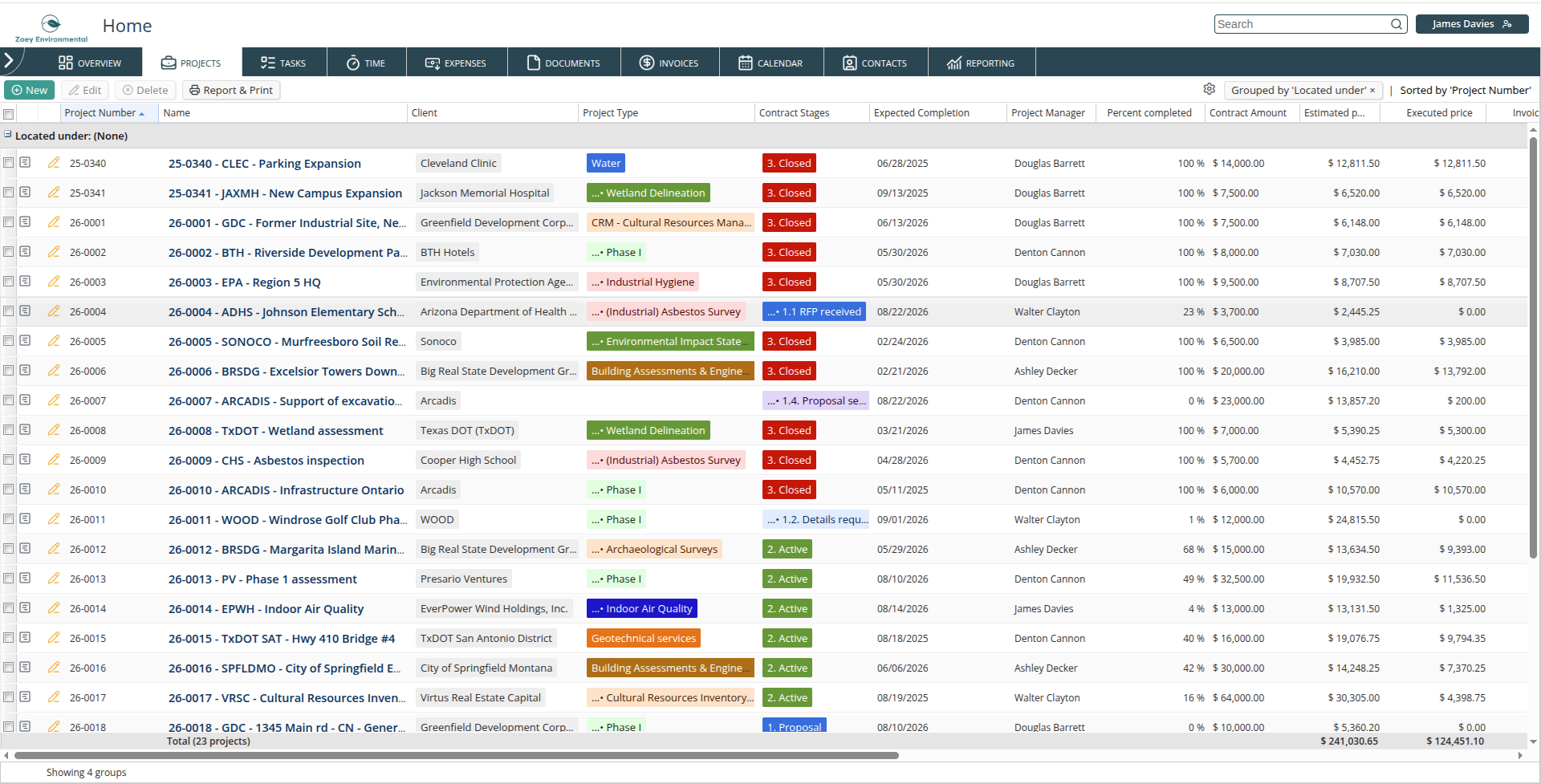The image size is (1541, 784).
Task: Open details icon for row 26-0010
Action: tap(26, 489)
